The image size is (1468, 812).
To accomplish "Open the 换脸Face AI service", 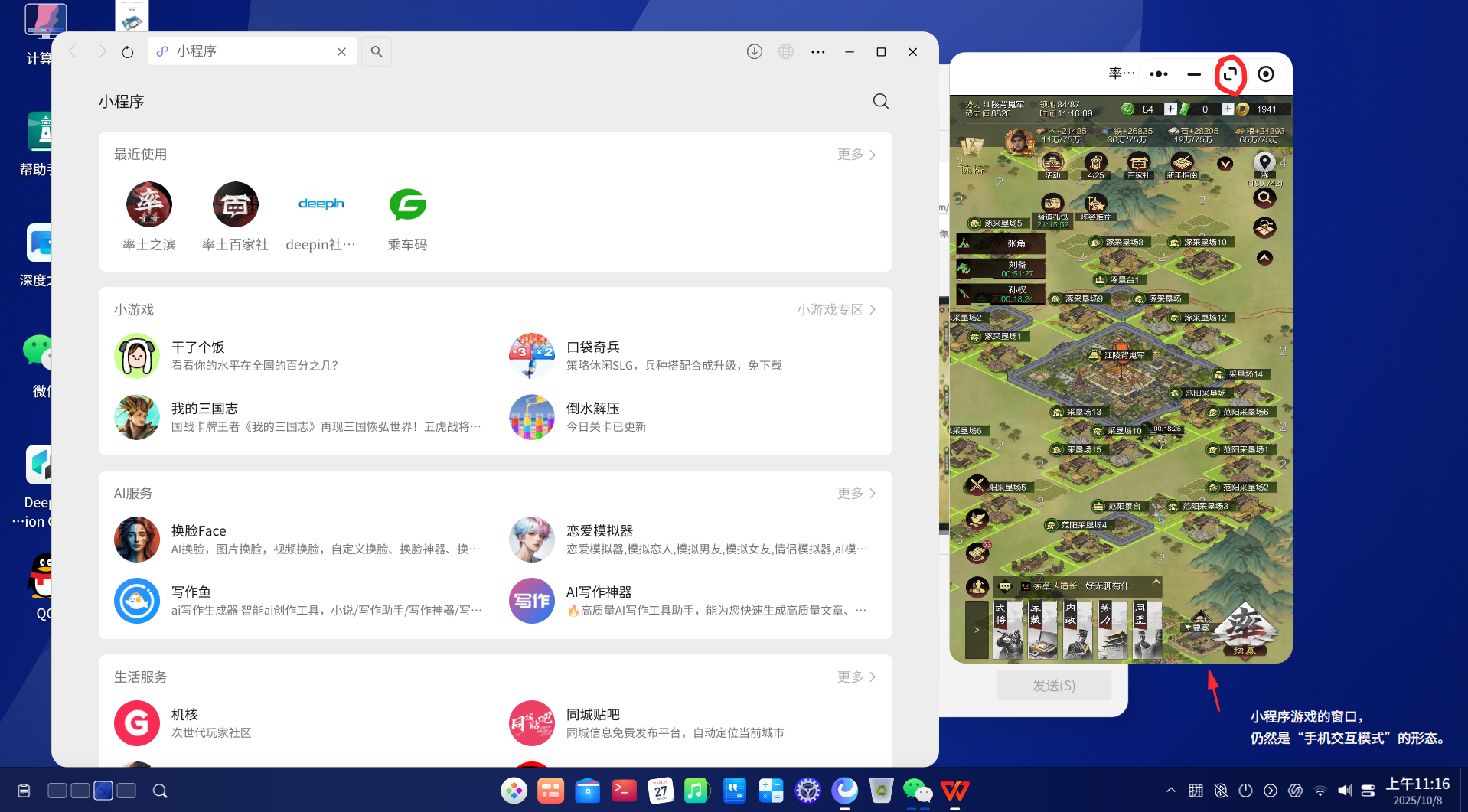I will pos(297,540).
